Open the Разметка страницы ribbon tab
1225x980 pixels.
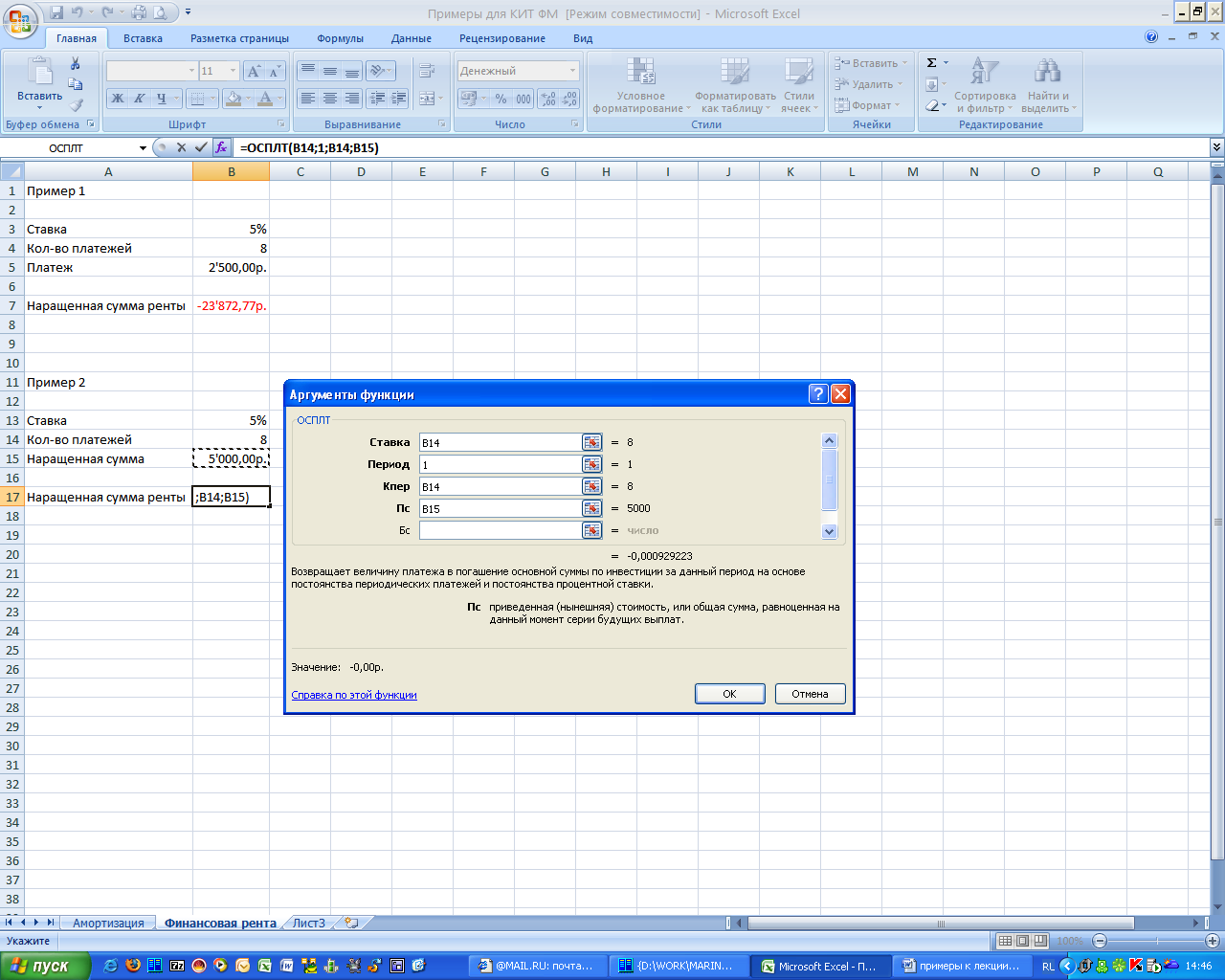(239, 38)
